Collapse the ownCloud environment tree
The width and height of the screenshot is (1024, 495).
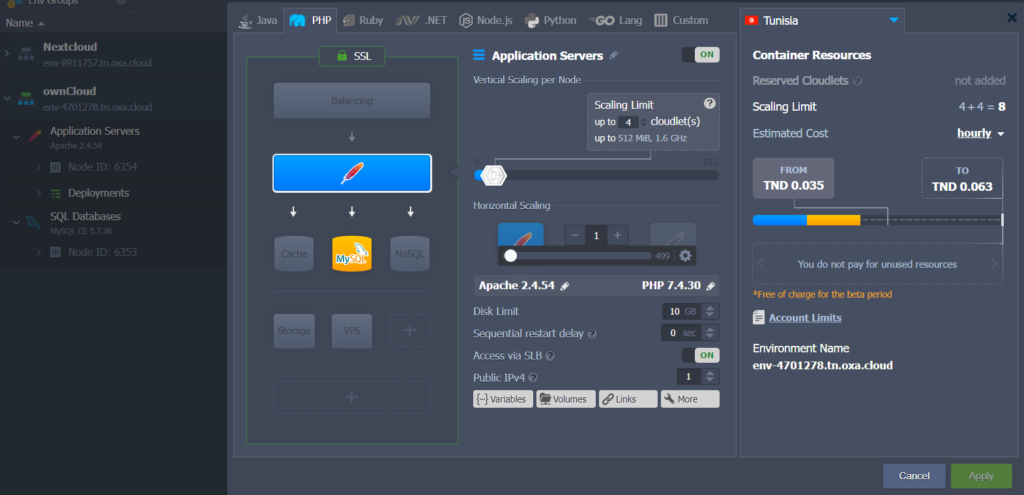pyautogui.click(x=8, y=98)
